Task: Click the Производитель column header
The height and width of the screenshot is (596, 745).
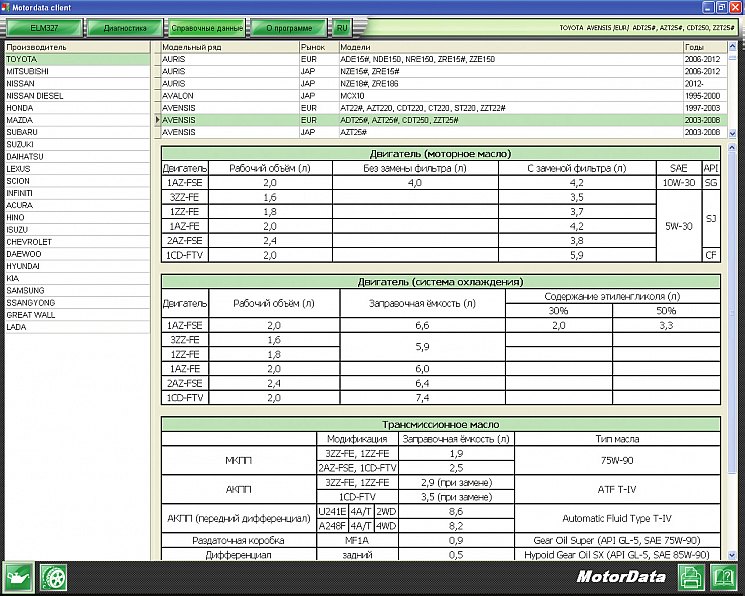Action: 77,47
